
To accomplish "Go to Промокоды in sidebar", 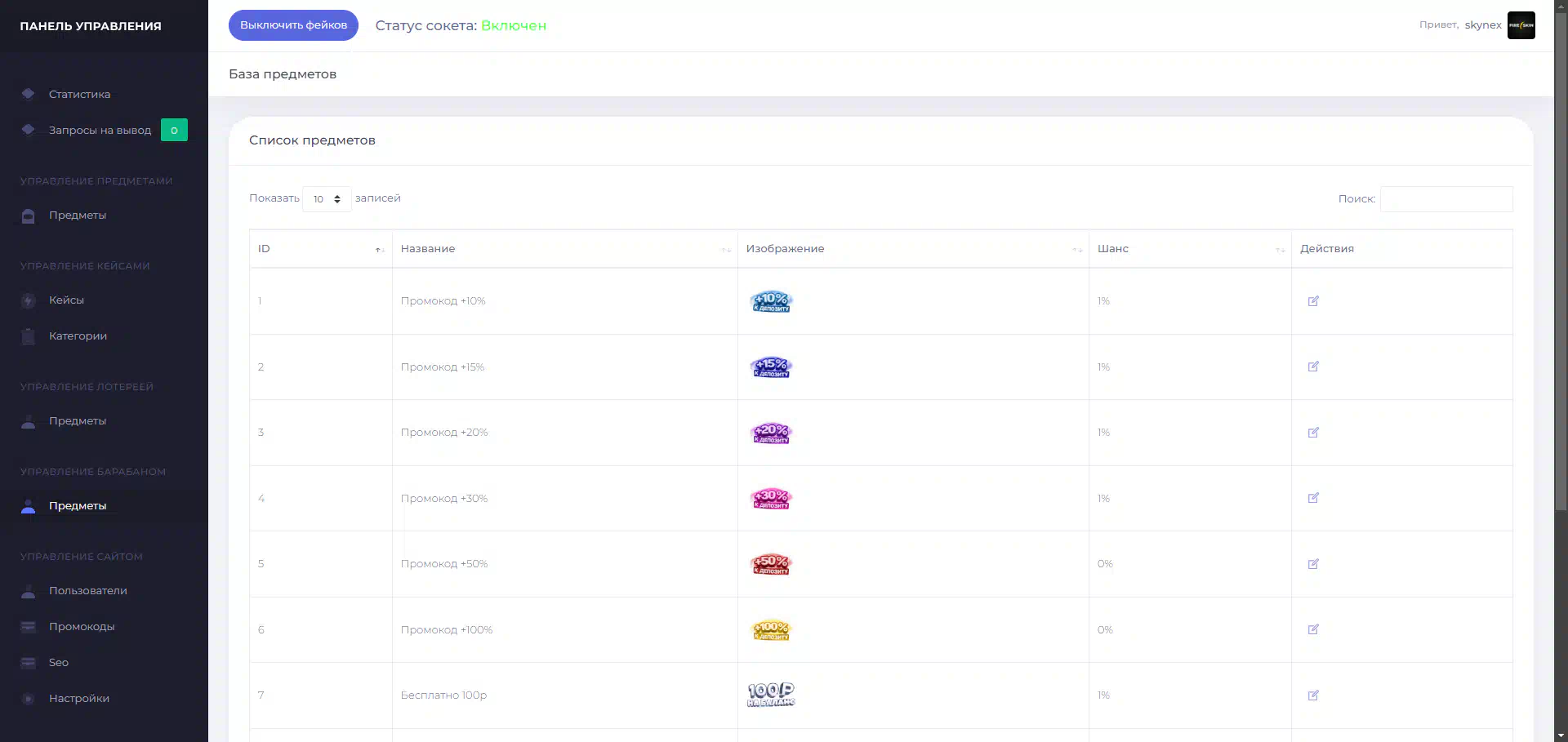I will (82, 627).
